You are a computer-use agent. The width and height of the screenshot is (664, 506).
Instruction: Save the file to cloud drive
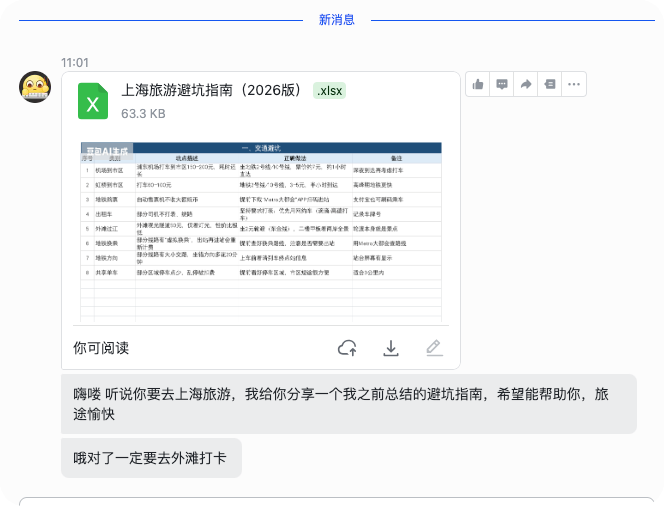[x=347, y=348]
